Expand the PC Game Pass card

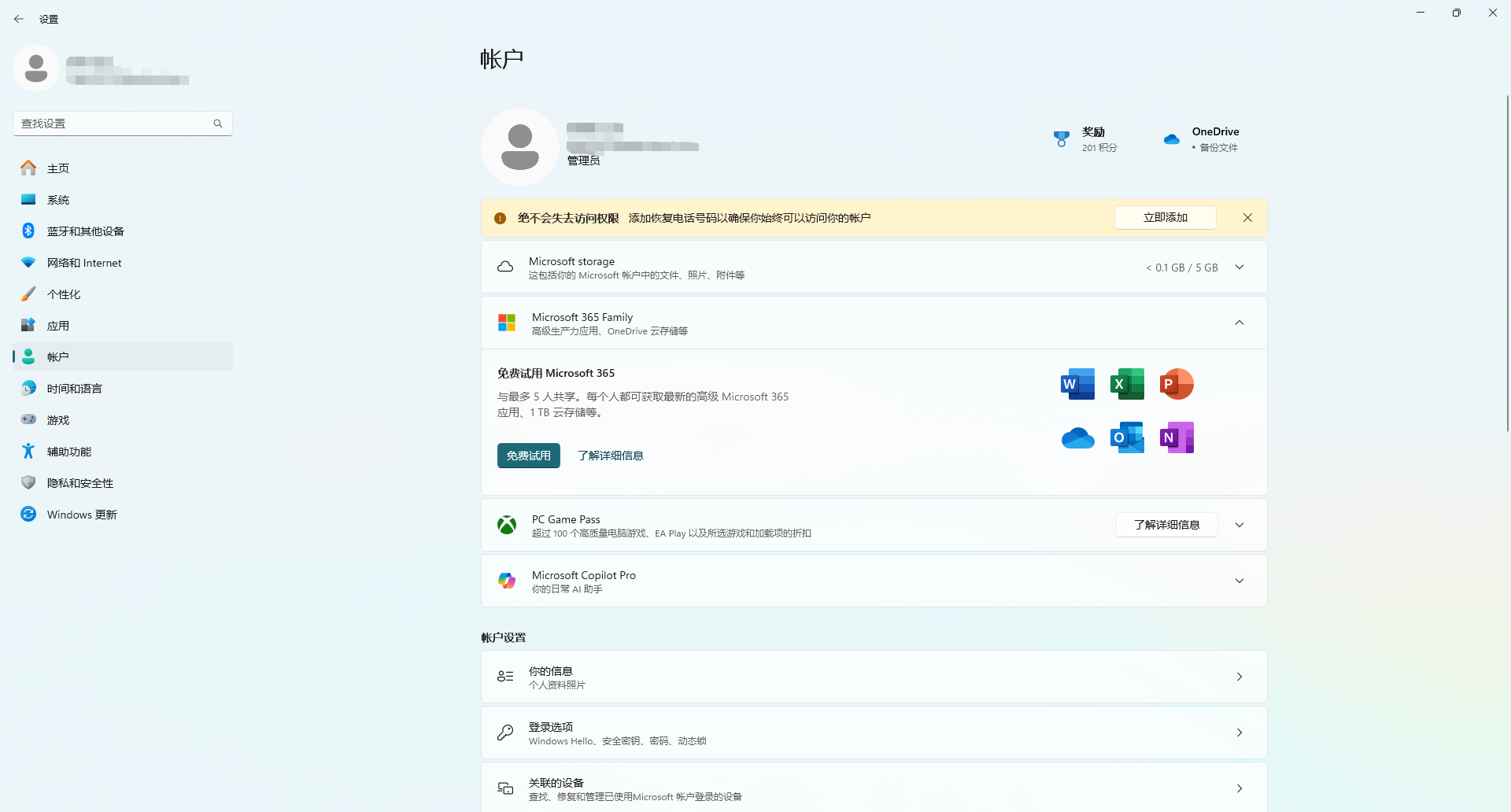click(x=1239, y=525)
